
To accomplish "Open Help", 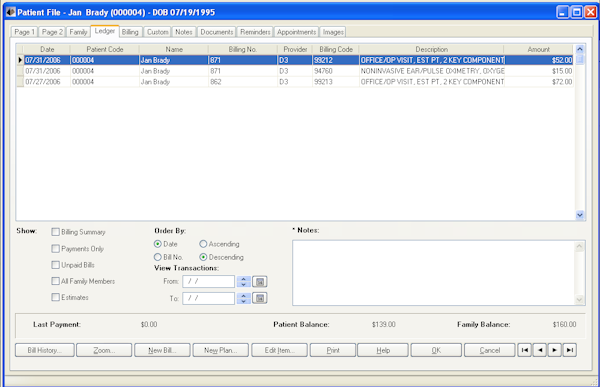I will 383,350.
